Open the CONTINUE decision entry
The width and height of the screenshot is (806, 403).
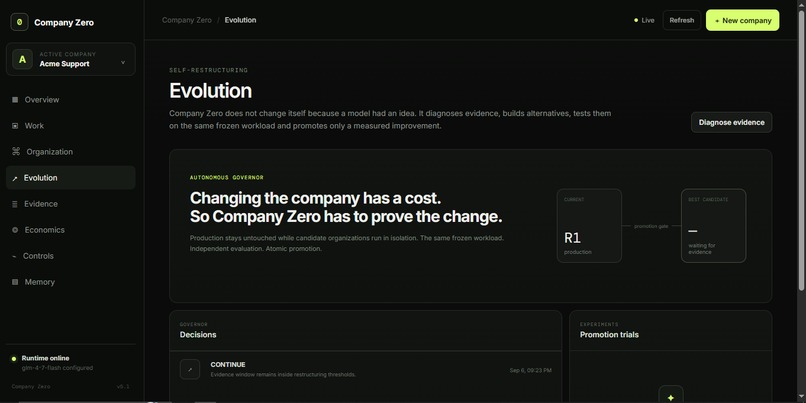(x=365, y=370)
